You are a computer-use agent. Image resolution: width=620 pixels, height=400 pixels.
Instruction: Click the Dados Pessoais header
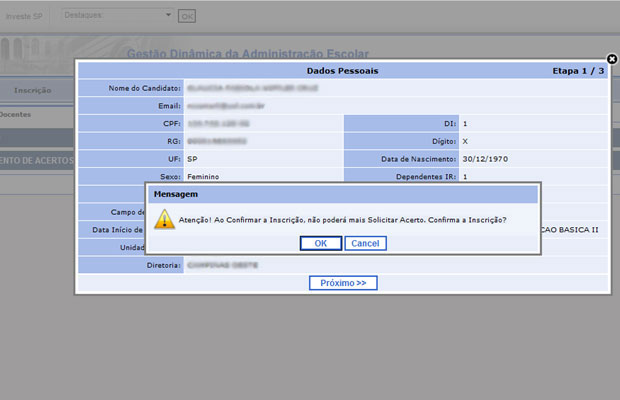pos(342,72)
